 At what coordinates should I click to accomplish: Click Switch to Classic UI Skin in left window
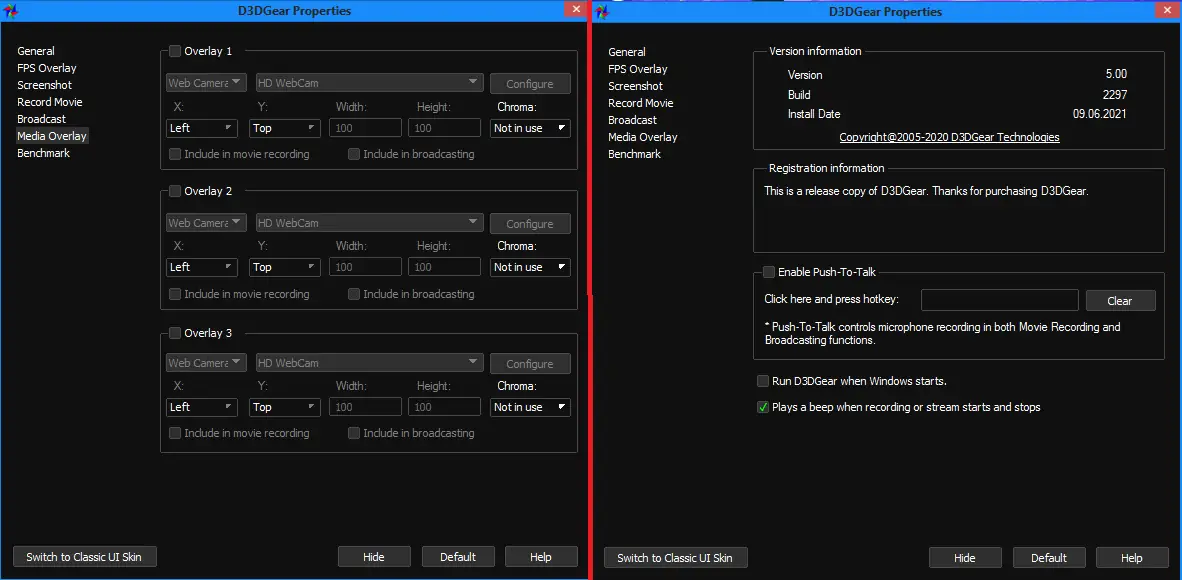coord(85,557)
